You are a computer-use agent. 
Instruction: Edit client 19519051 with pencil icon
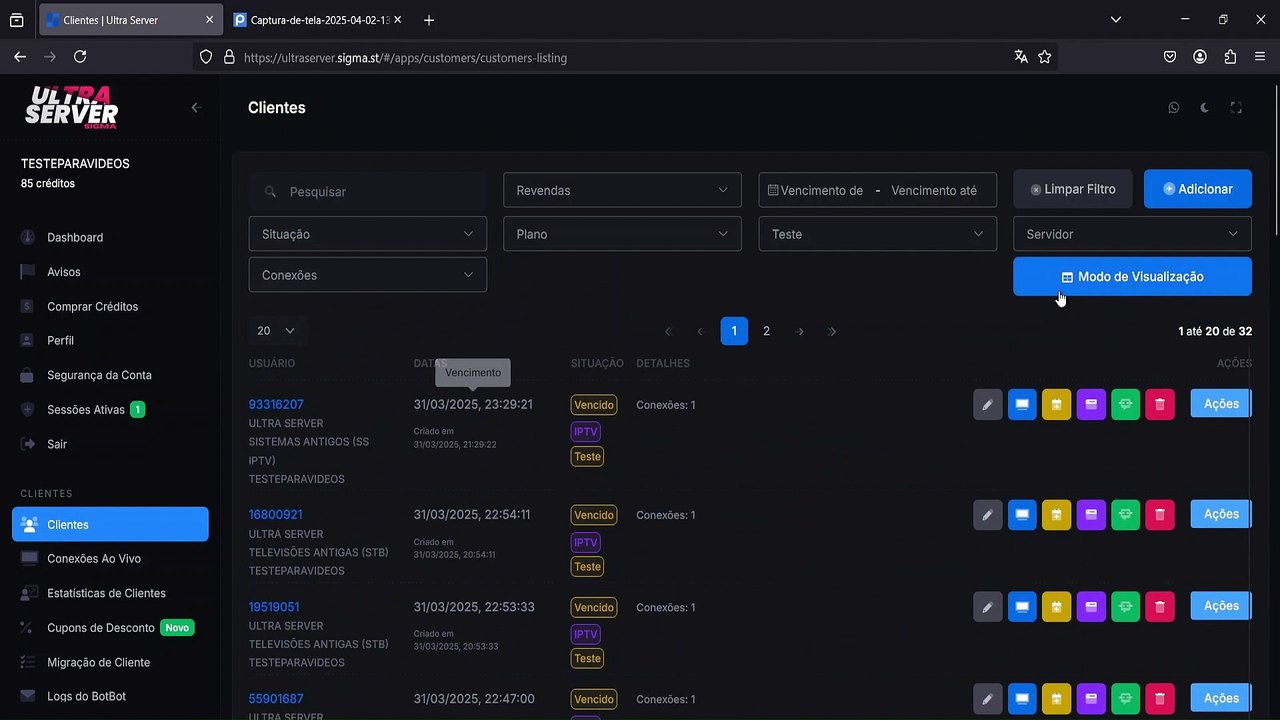pyautogui.click(x=988, y=606)
